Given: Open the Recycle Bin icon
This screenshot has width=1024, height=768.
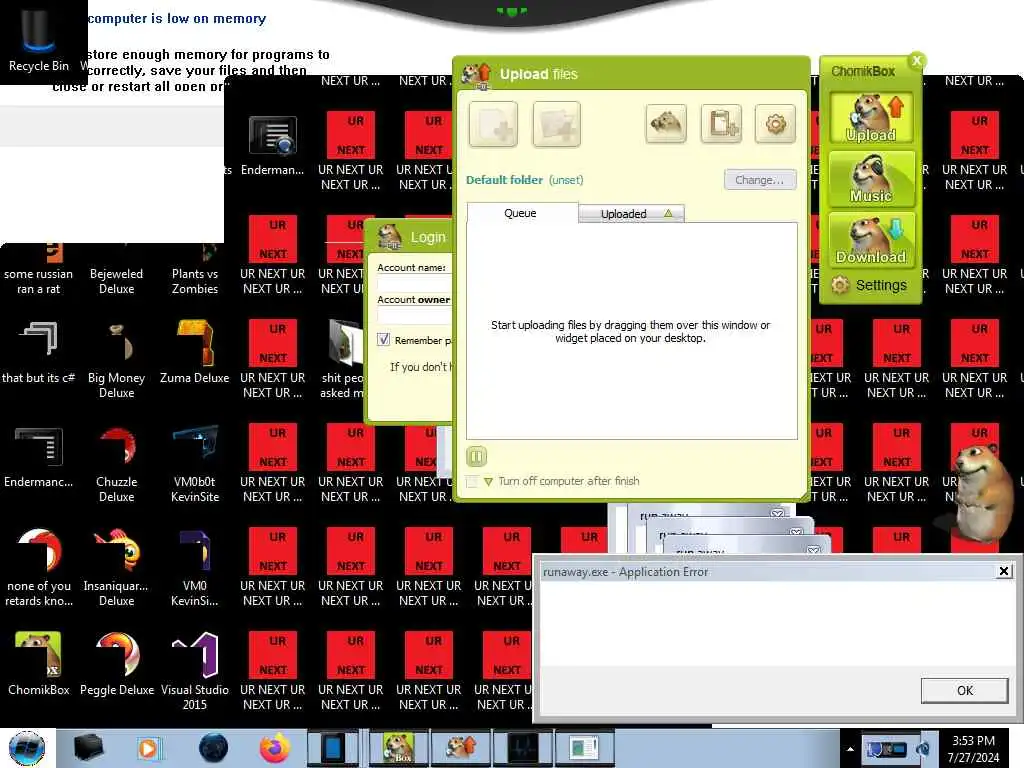Looking at the screenshot, I should pos(39,40).
